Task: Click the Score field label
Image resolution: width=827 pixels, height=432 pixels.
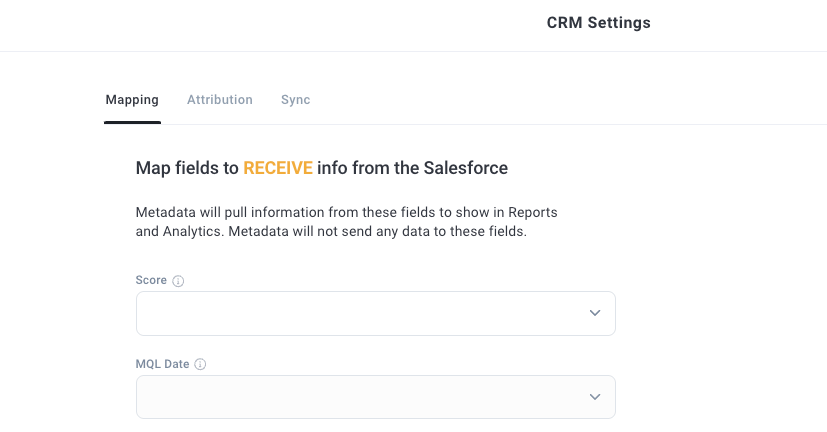Action: (x=151, y=280)
